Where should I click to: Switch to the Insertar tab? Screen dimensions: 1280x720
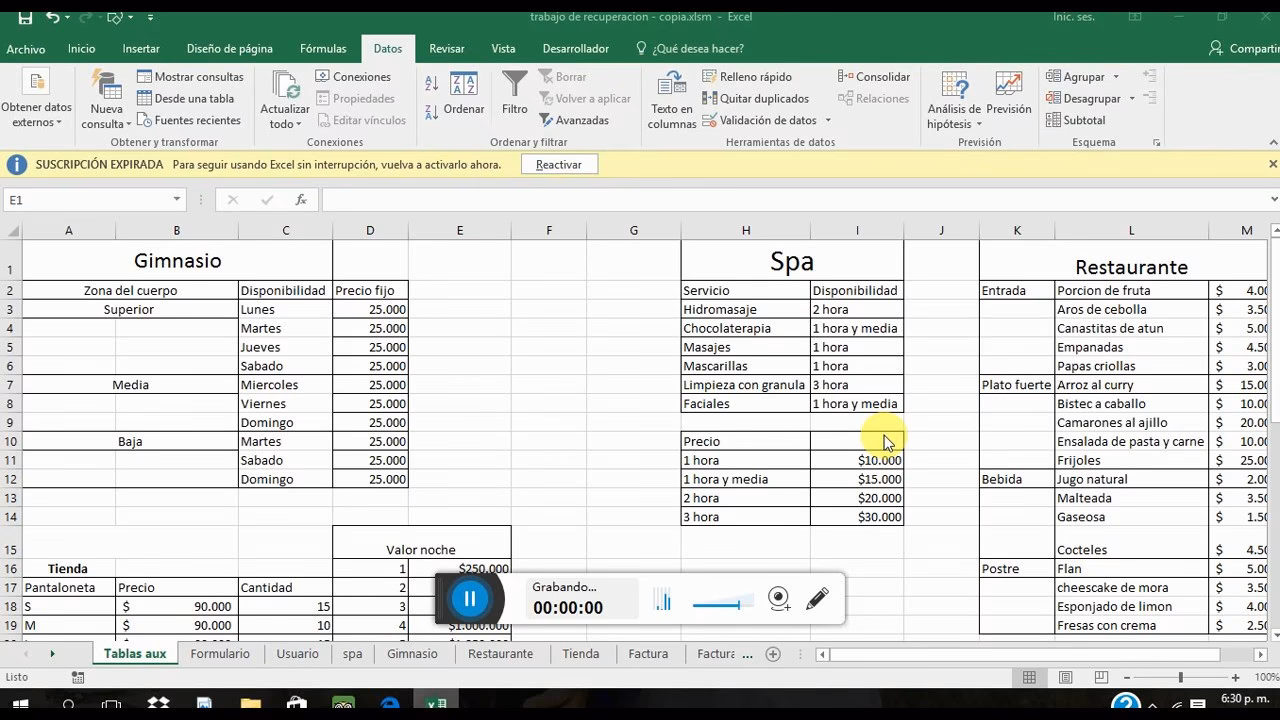[x=141, y=49]
